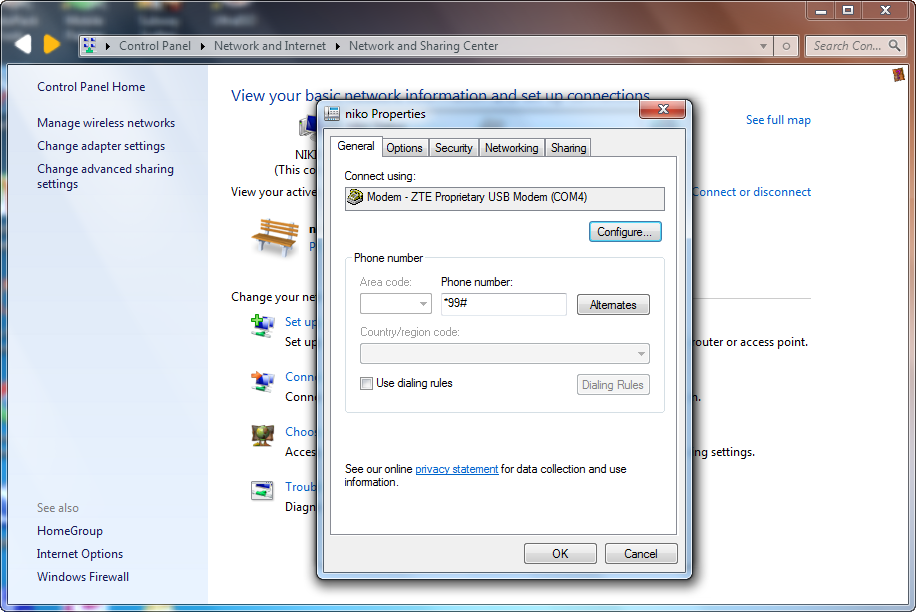Click the See full map link
This screenshot has width=916, height=612.
(778, 120)
